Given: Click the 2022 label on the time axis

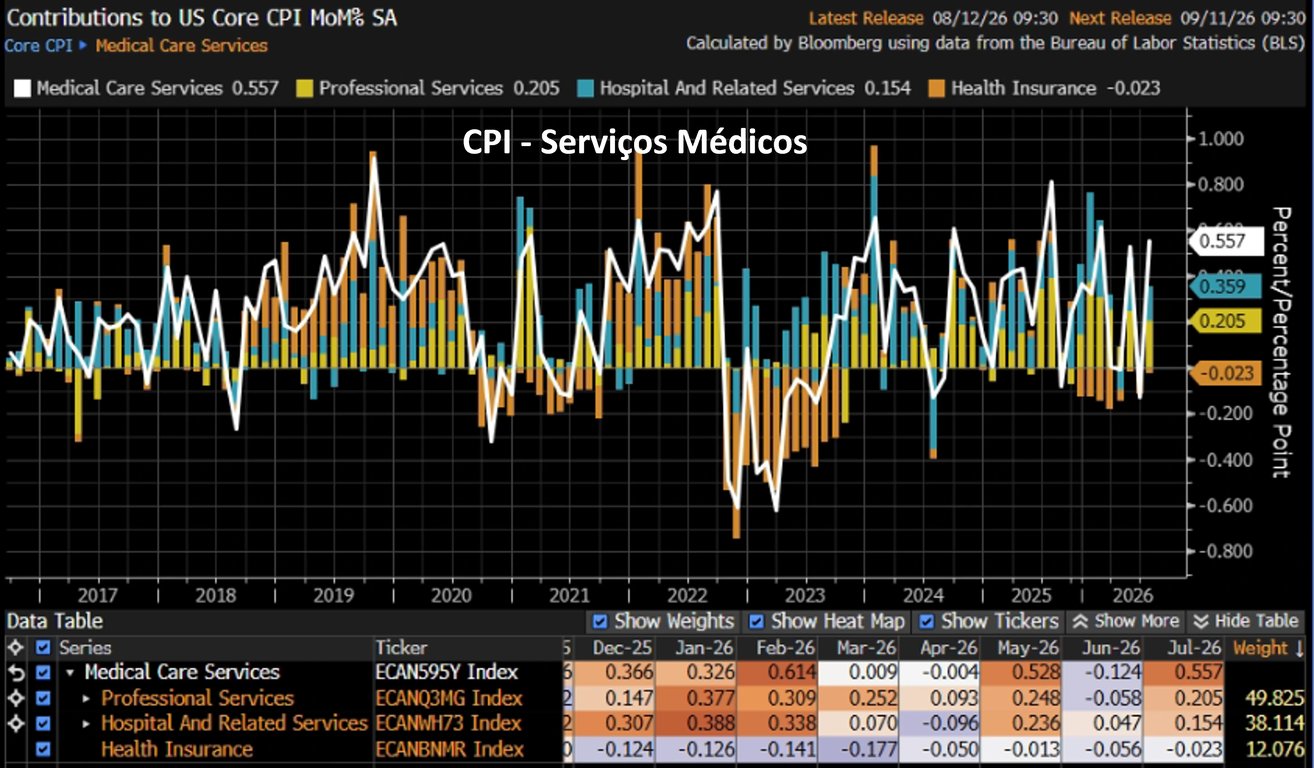Looking at the screenshot, I should (689, 595).
